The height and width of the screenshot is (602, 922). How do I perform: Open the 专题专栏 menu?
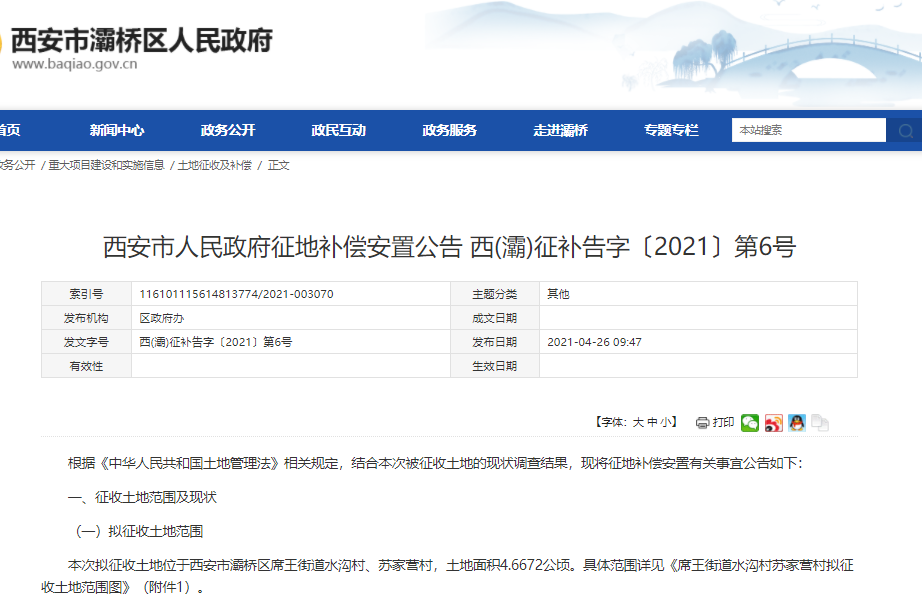671,130
